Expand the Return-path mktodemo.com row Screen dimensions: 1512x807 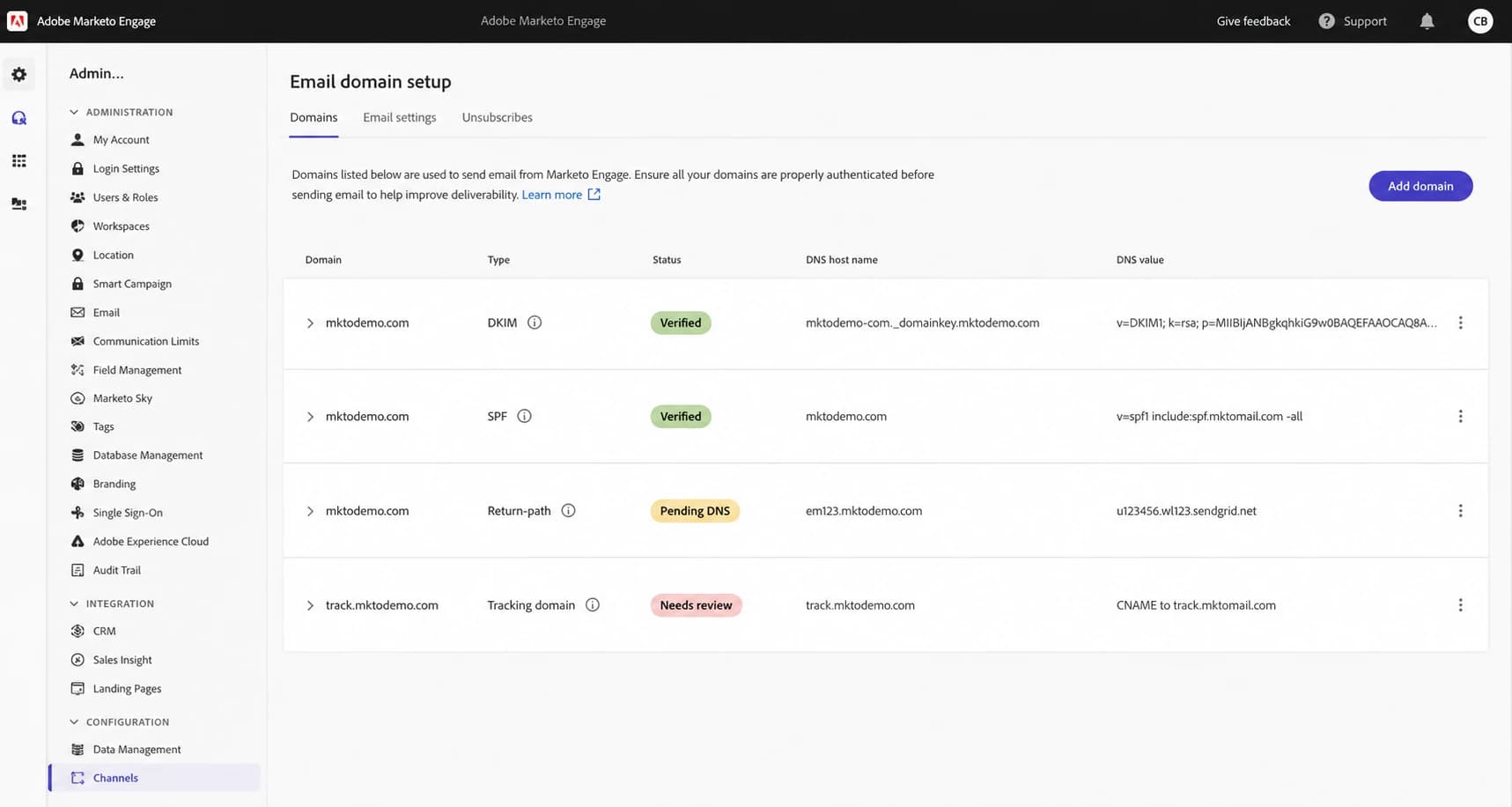[310, 511]
